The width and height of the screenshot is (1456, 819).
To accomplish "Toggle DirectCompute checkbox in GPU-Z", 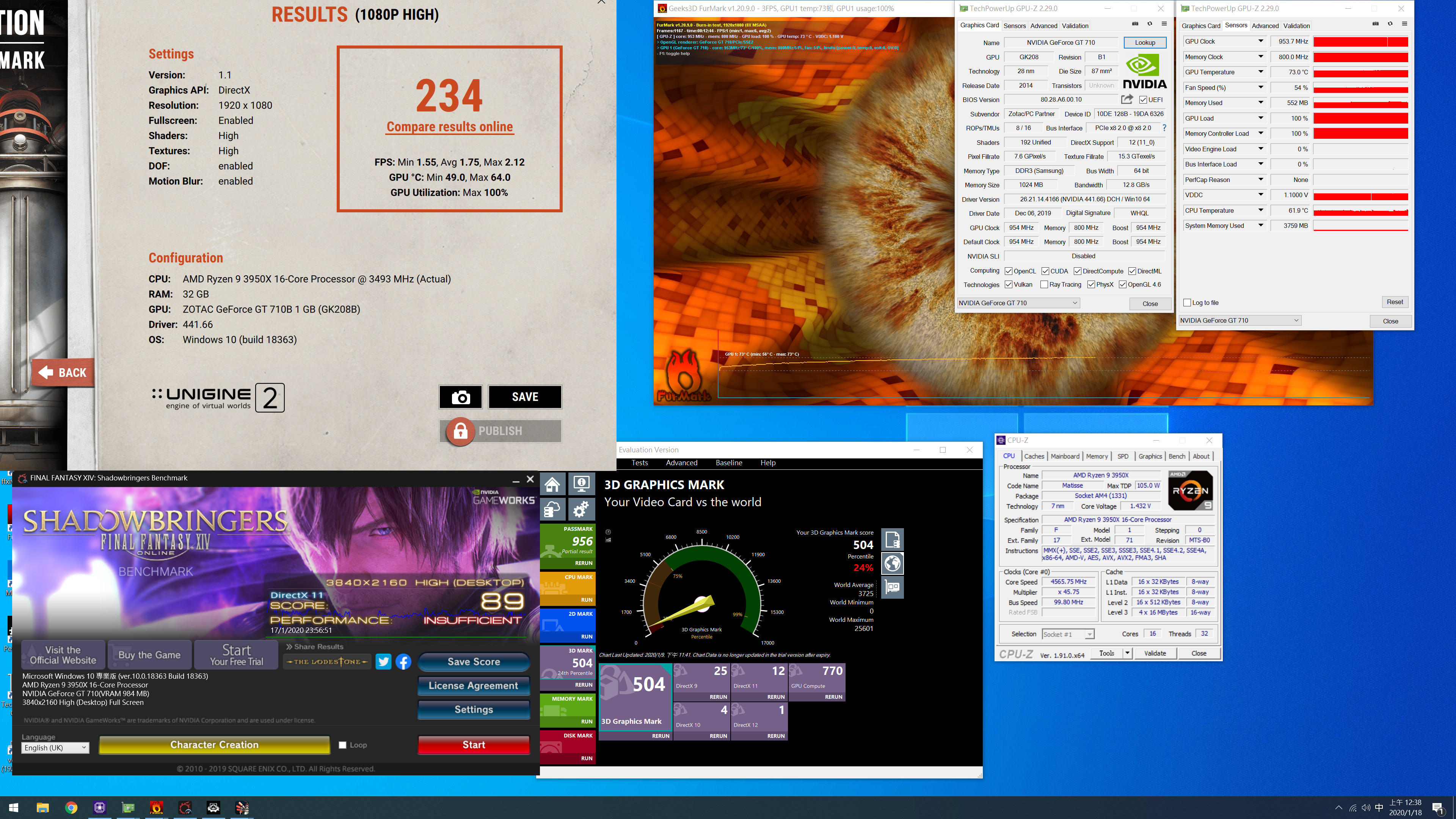I will click(x=1077, y=271).
